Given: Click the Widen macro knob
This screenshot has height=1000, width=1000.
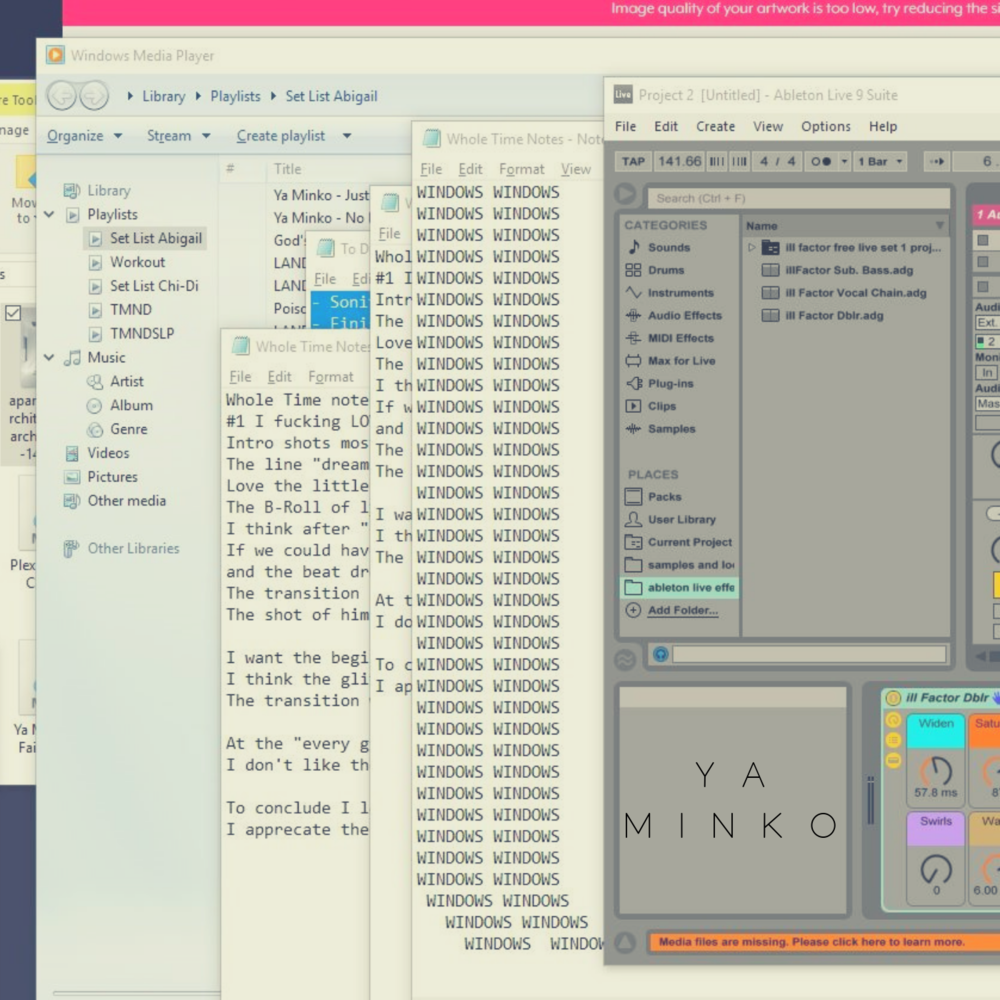Looking at the screenshot, I should (936, 771).
